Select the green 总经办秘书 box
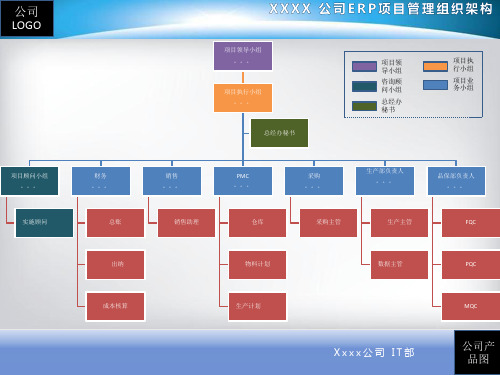 [279, 133]
